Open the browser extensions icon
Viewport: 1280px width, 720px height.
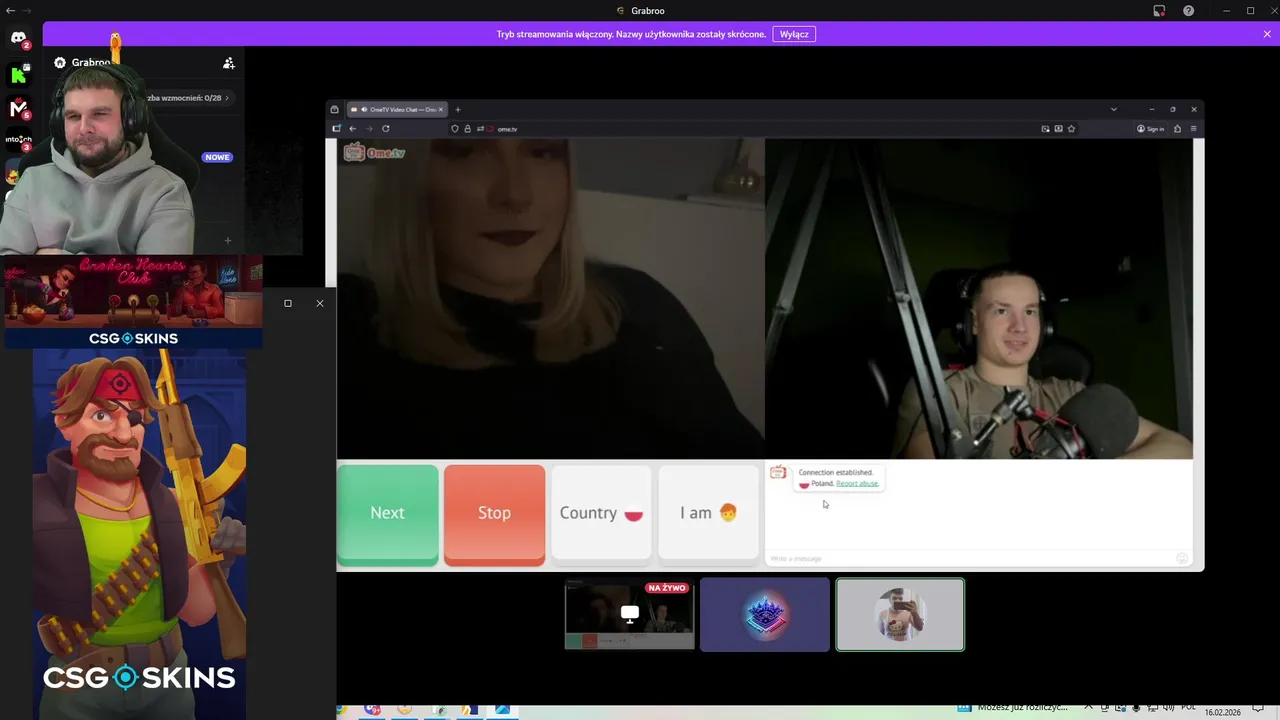click(x=1177, y=129)
